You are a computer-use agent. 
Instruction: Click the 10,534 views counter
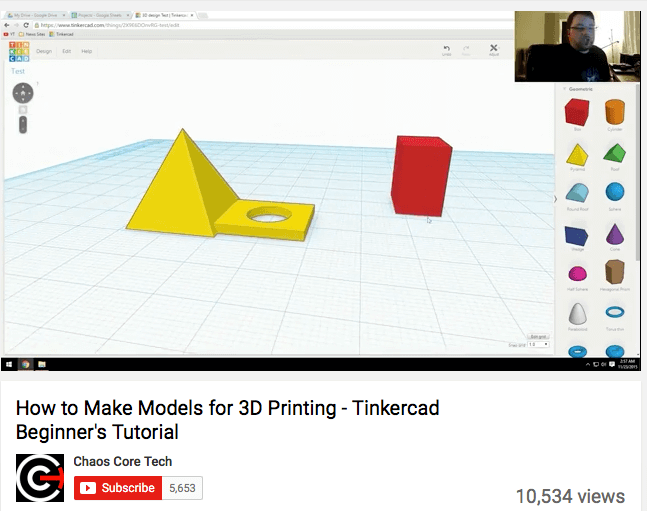pyautogui.click(x=570, y=496)
